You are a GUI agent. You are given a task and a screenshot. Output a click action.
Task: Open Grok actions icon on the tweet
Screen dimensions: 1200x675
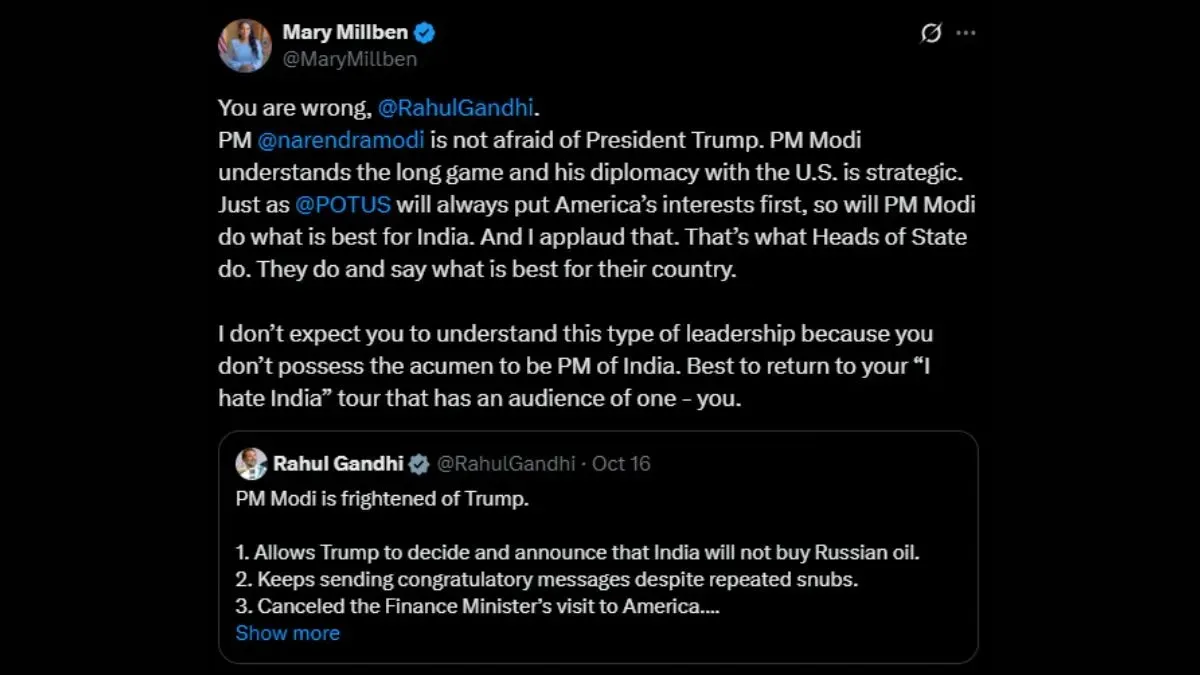(x=931, y=33)
